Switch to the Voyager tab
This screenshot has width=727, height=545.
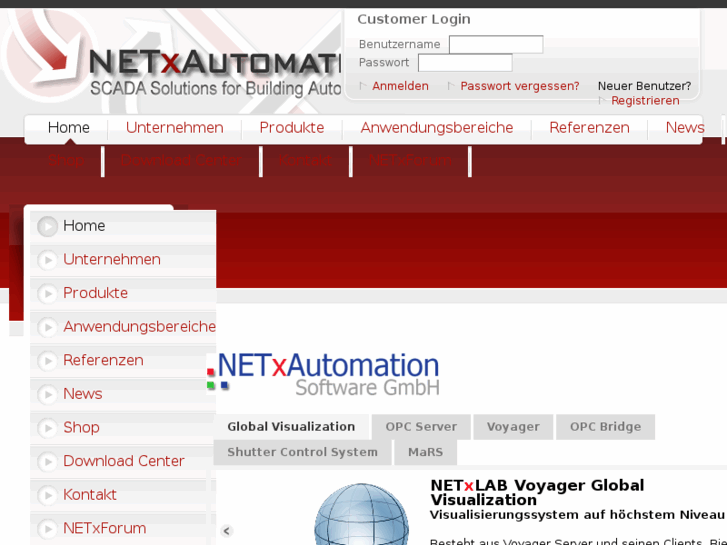pos(513,427)
